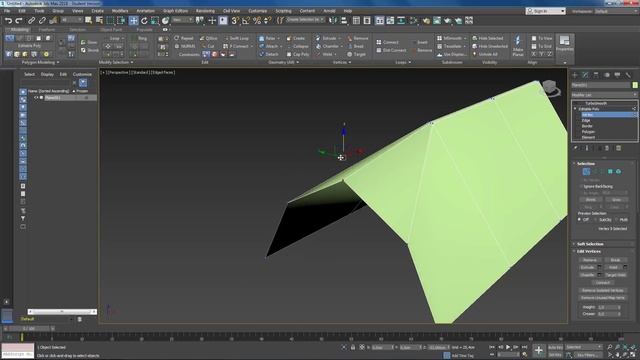Screen dimensions: 640x360
Task: Click the Break button in Edit Vertices
Action: [x=616, y=260]
